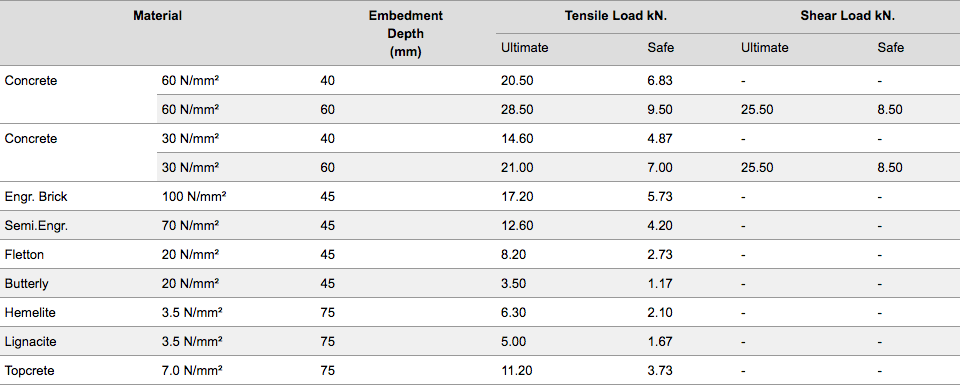960x385 pixels.
Task: Select the Safe subheader under Shear Load
Action: pos(890,48)
